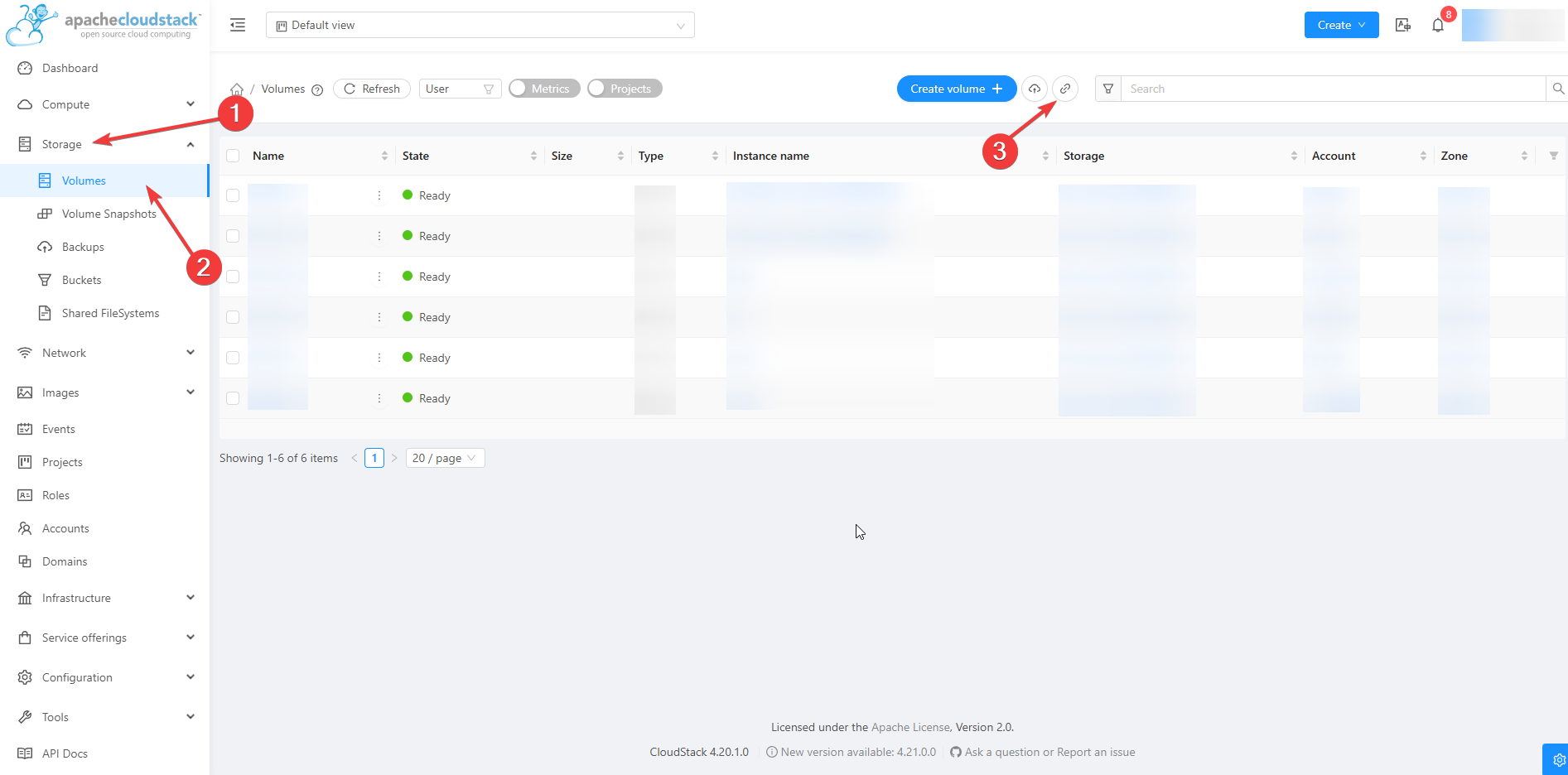Toggle the Projects switch
The height and width of the screenshot is (775, 1568).
624,89
